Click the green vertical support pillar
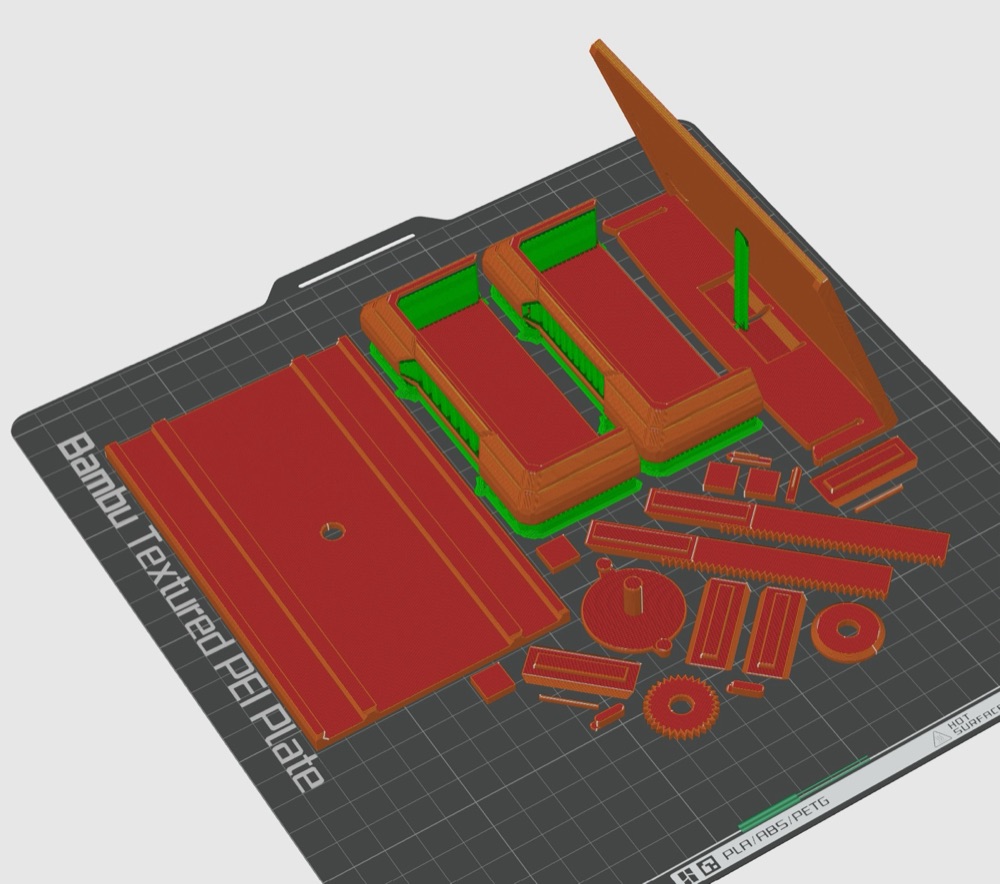This screenshot has width=1000, height=884. [x=742, y=279]
